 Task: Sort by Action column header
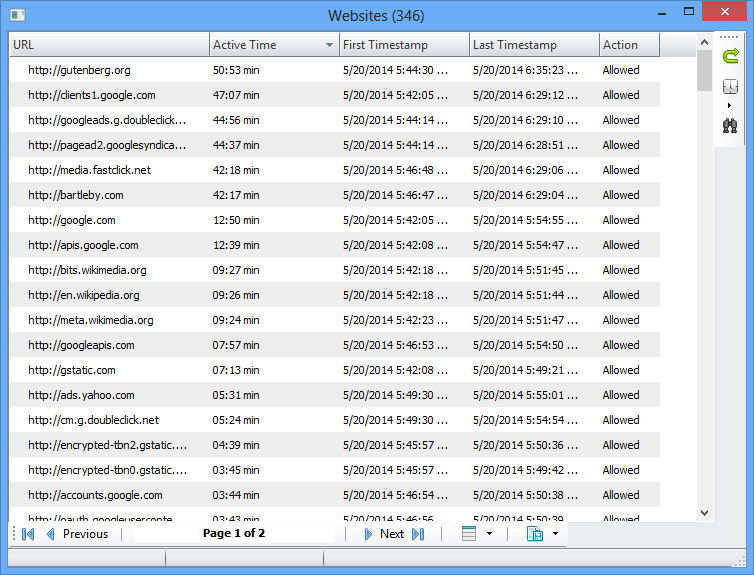point(628,45)
